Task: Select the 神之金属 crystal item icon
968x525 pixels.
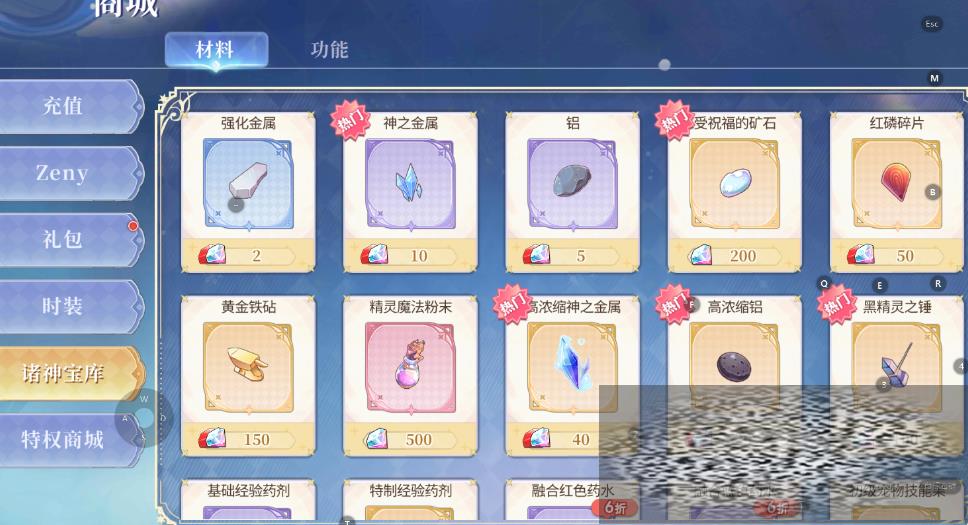Action: [x=410, y=184]
